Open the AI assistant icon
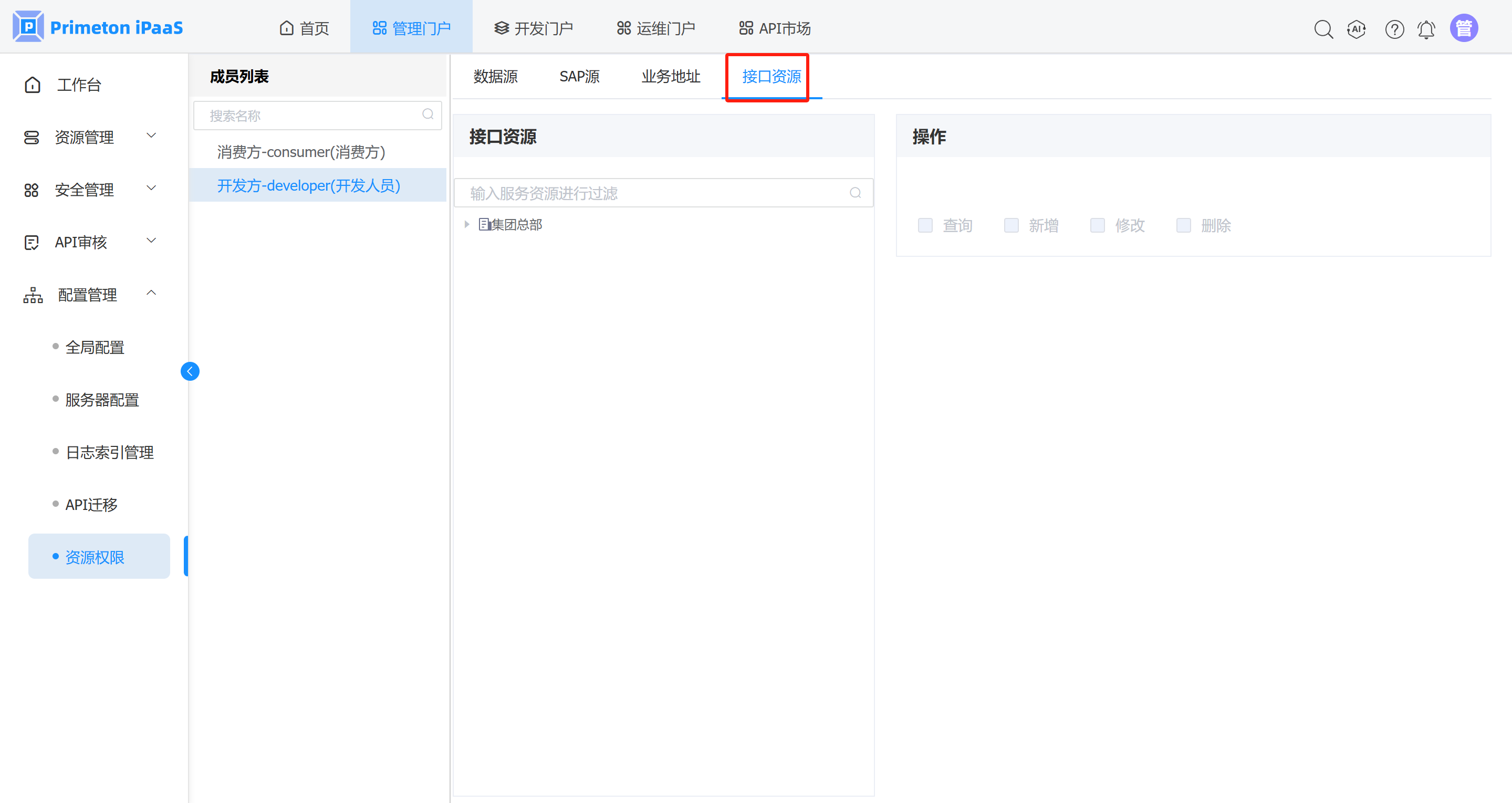The image size is (1512, 803). click(x=1356, y=29)
